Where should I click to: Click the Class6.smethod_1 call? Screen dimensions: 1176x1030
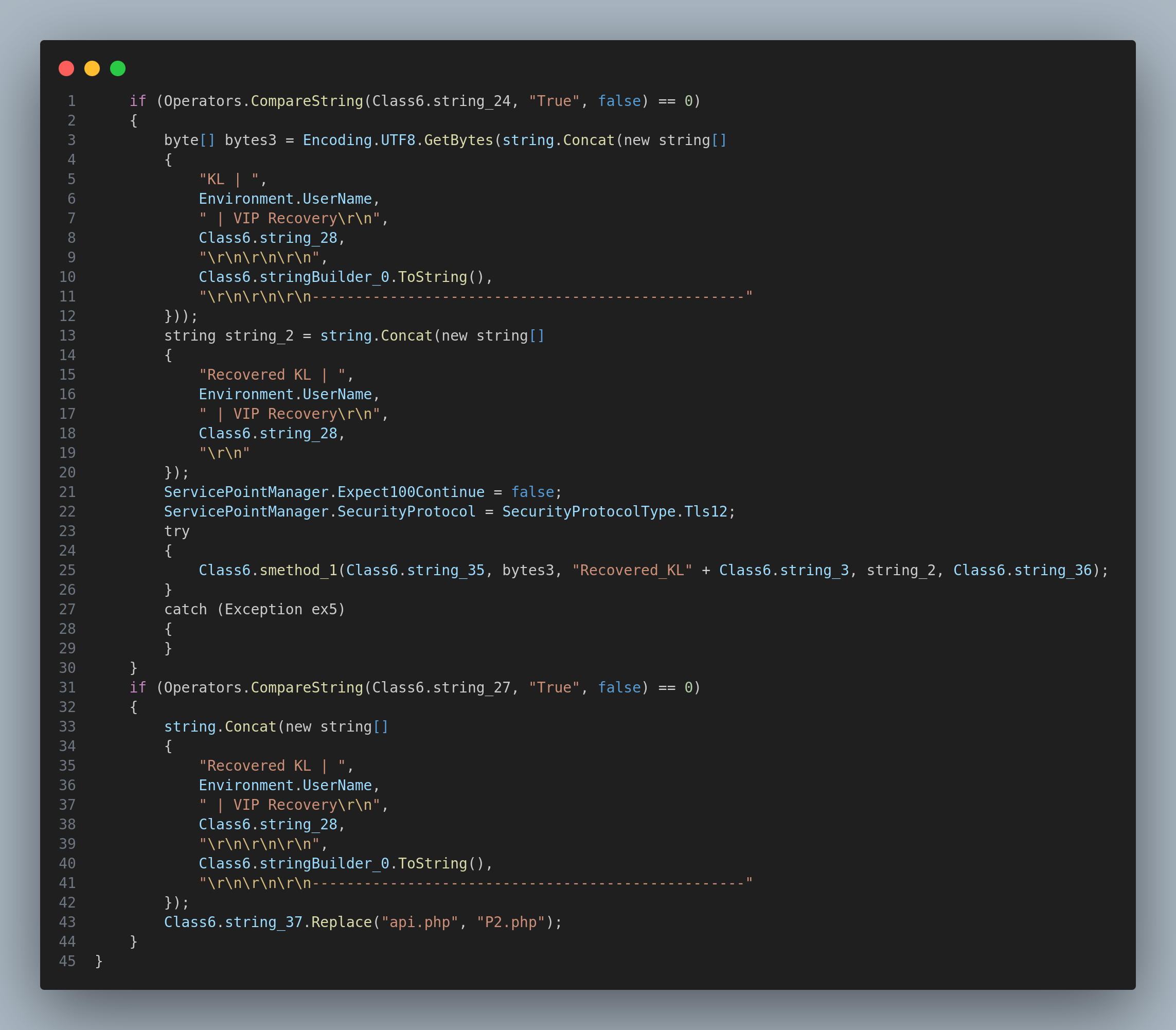[268, 570]
